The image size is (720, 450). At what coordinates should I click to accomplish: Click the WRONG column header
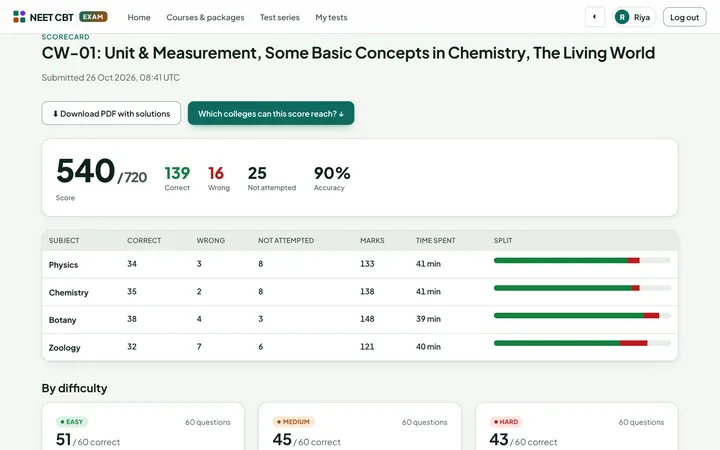[x=211, y=240]
